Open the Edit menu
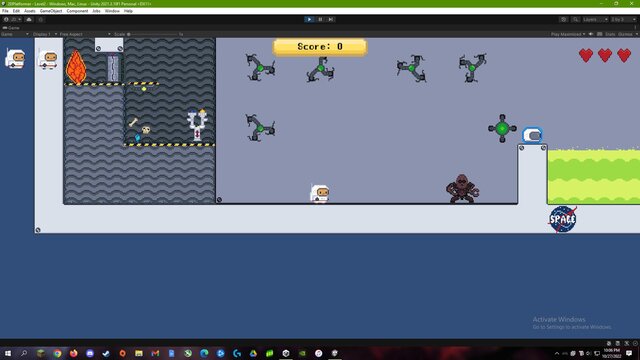 [16, 11]
